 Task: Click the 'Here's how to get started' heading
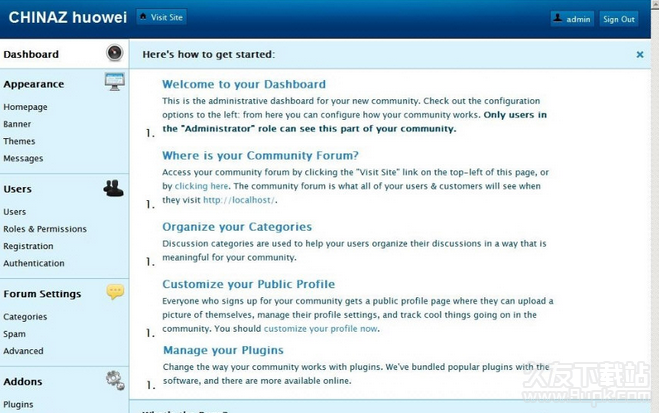coord(208,54)
